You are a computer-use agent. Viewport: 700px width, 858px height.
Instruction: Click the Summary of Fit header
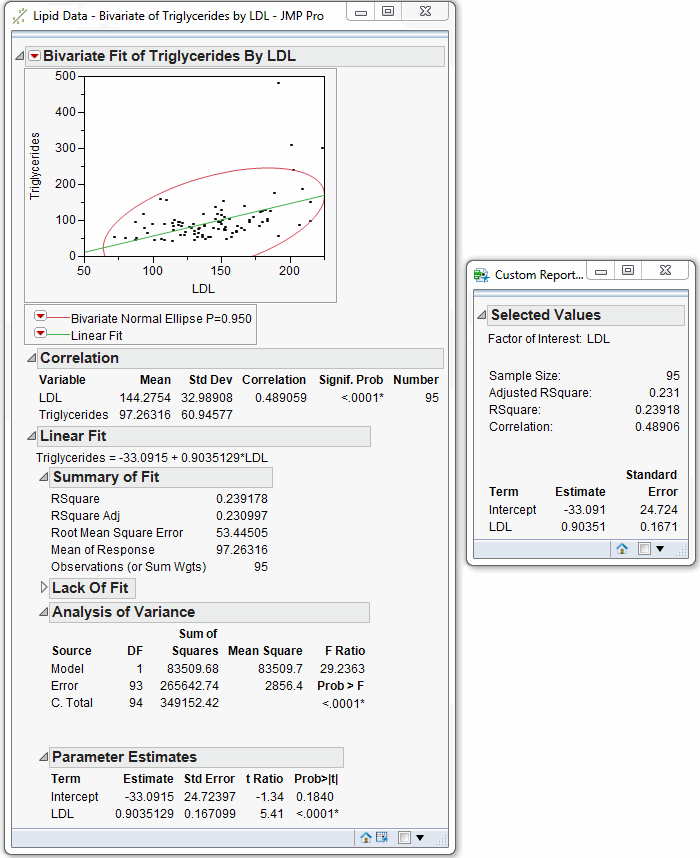click(106, 477)
